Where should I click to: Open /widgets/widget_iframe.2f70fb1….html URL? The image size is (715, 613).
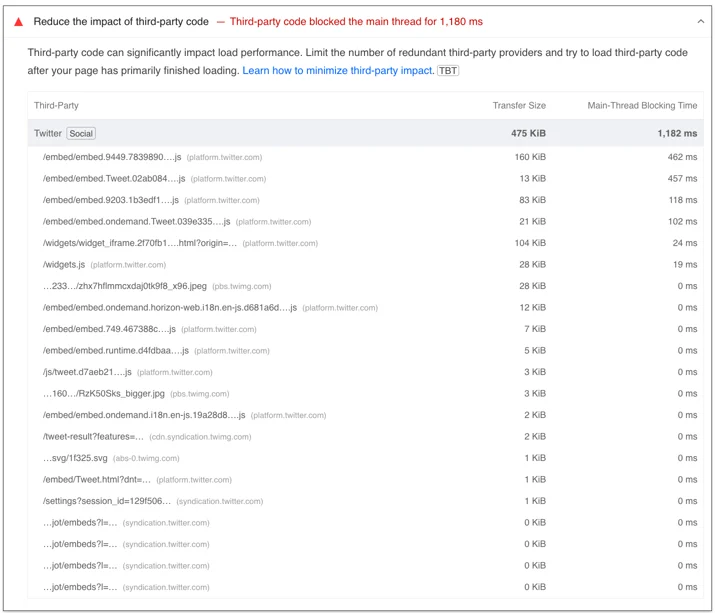[x=140, y=243]
